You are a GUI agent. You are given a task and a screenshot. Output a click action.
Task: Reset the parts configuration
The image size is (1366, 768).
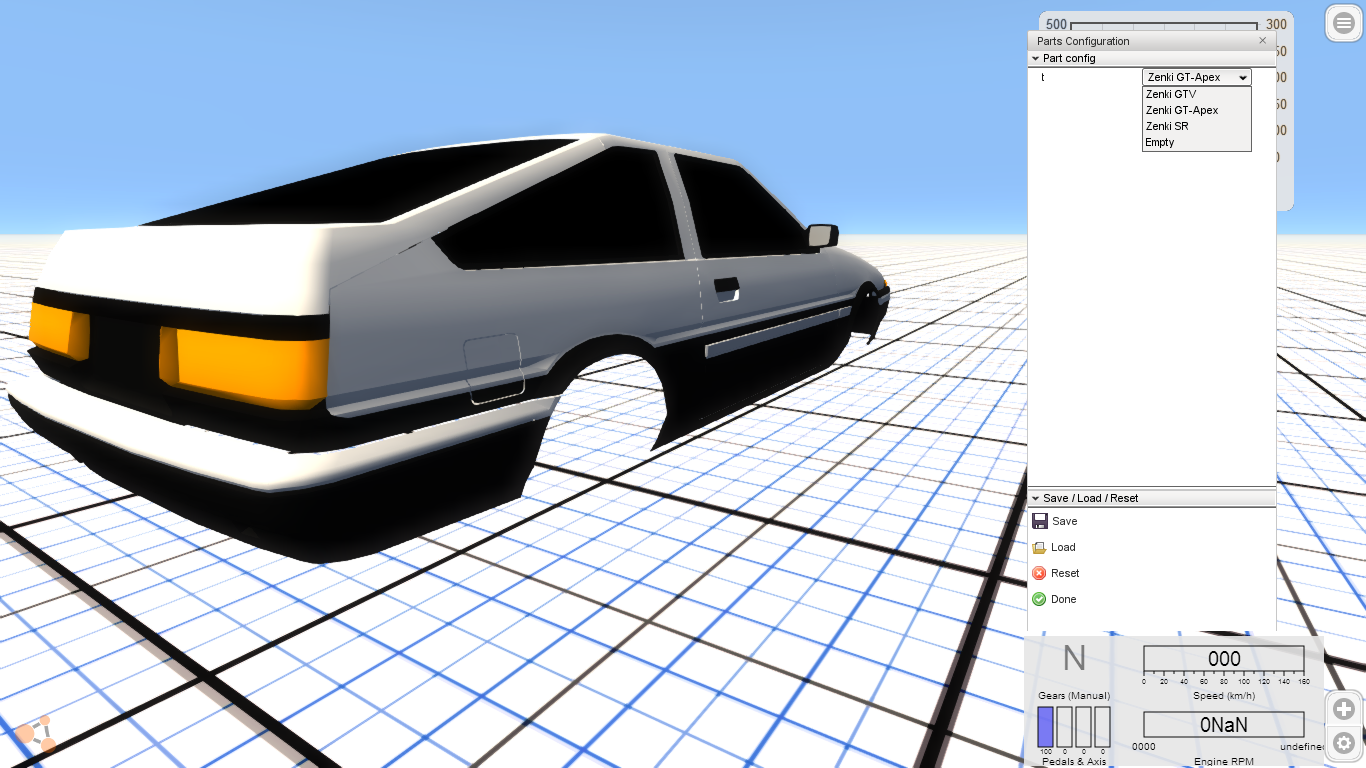click(1056, 573)
